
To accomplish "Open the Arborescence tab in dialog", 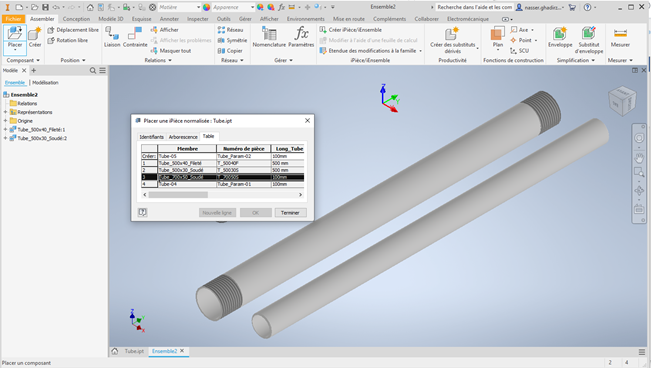I will click(183, 137).
